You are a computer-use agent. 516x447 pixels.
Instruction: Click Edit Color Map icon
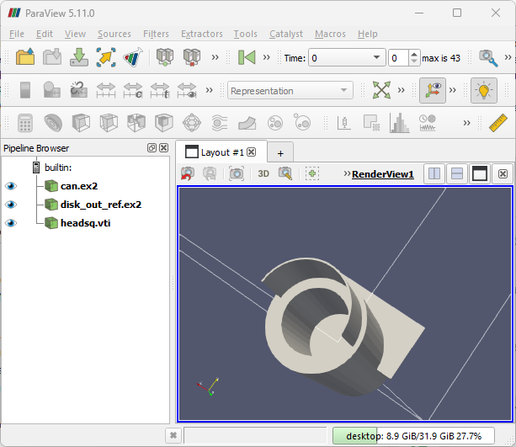tap(52, 90)
